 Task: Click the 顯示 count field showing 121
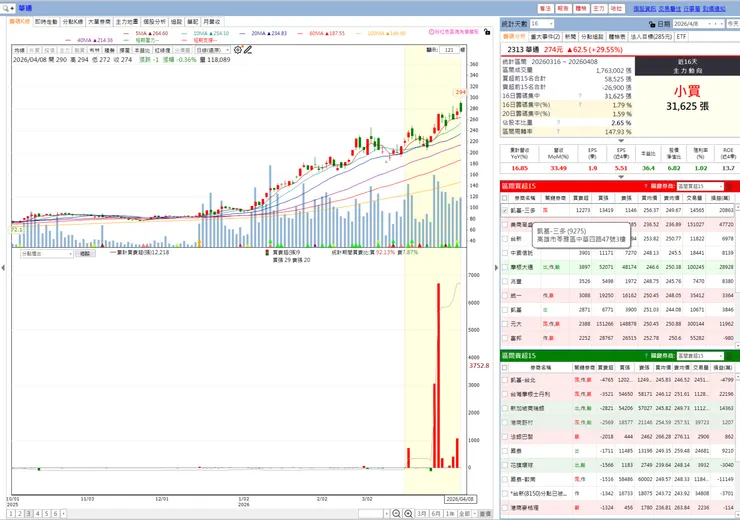click(x=448, y=50)
